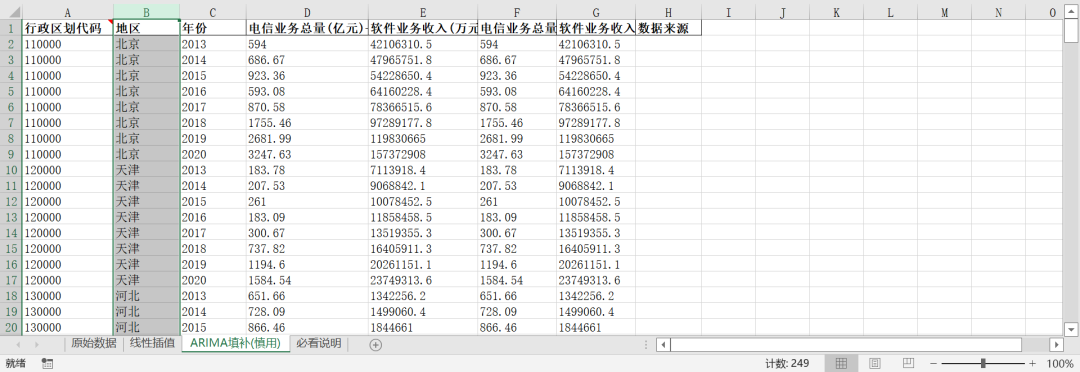Click the 行政区划代码 header cell
The height and width of the screenshot is (372, 1080).
pos(68,28)
